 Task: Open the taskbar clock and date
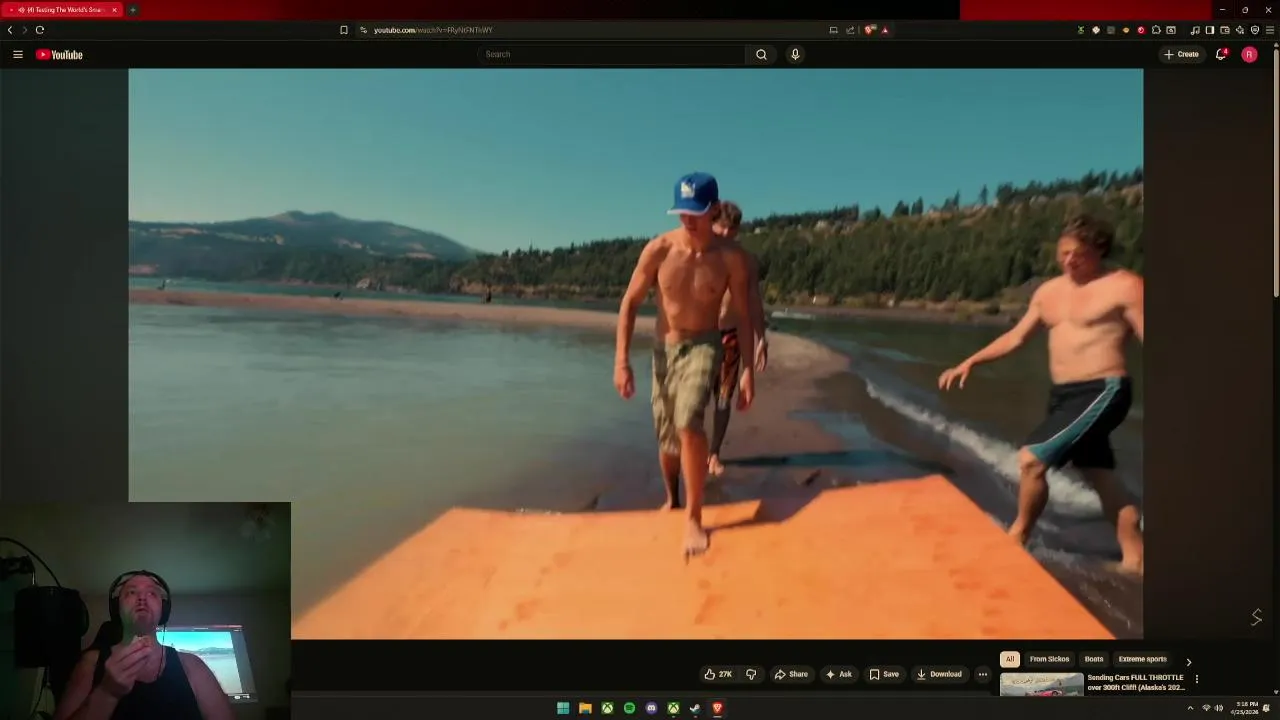coord(1247,708)
